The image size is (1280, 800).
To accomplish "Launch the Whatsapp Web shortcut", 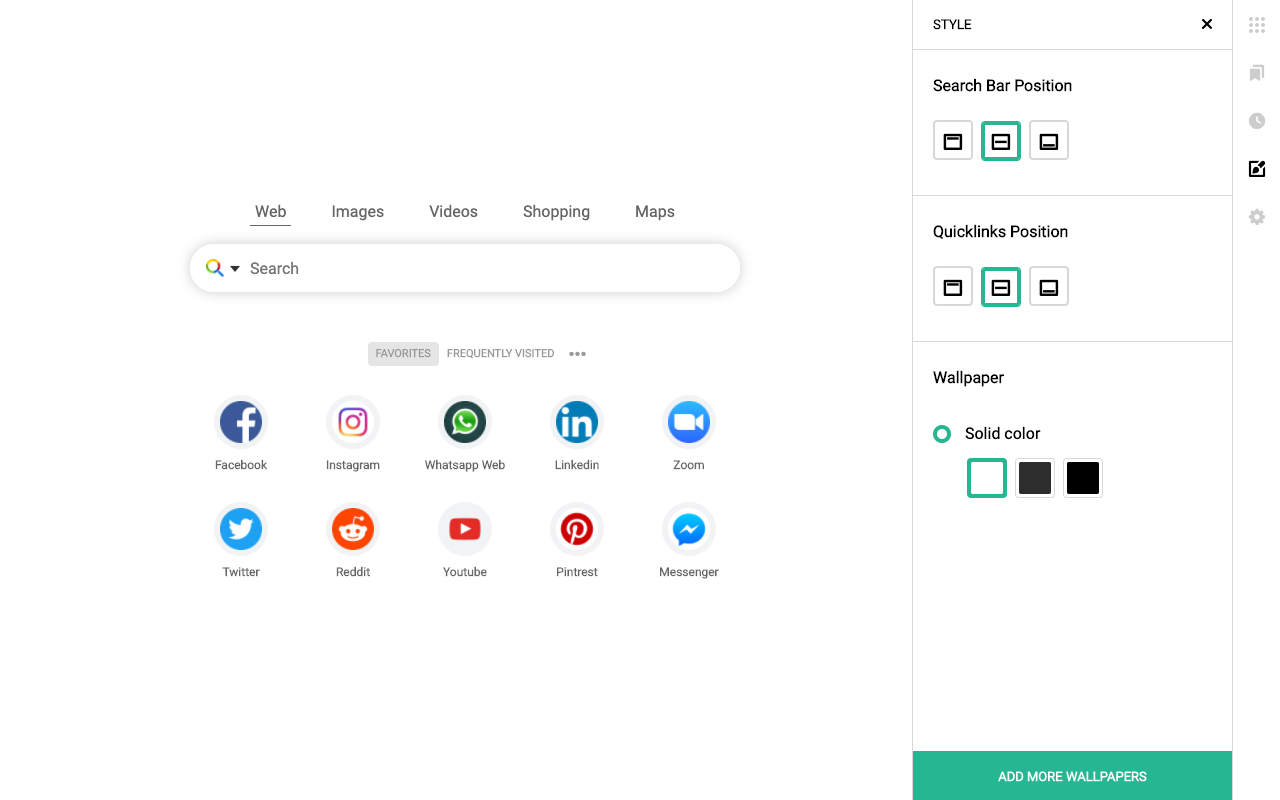I will (465, 422).
